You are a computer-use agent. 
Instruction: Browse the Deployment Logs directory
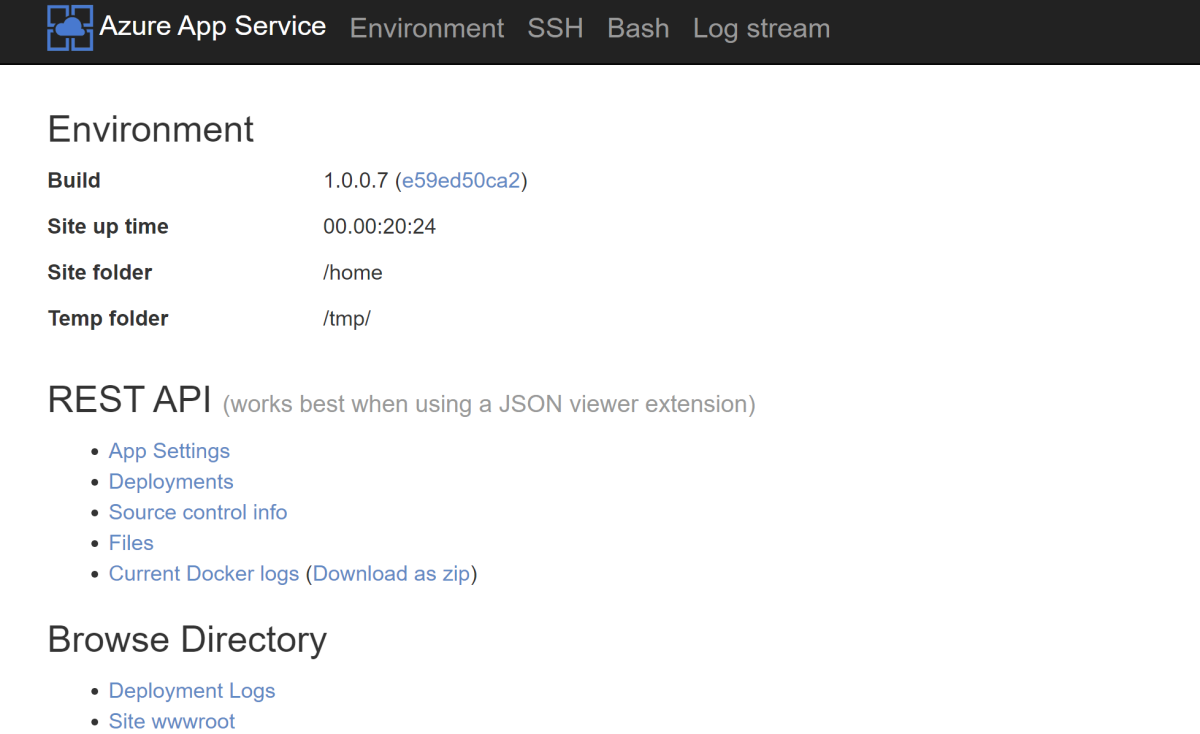coord(192,691)
